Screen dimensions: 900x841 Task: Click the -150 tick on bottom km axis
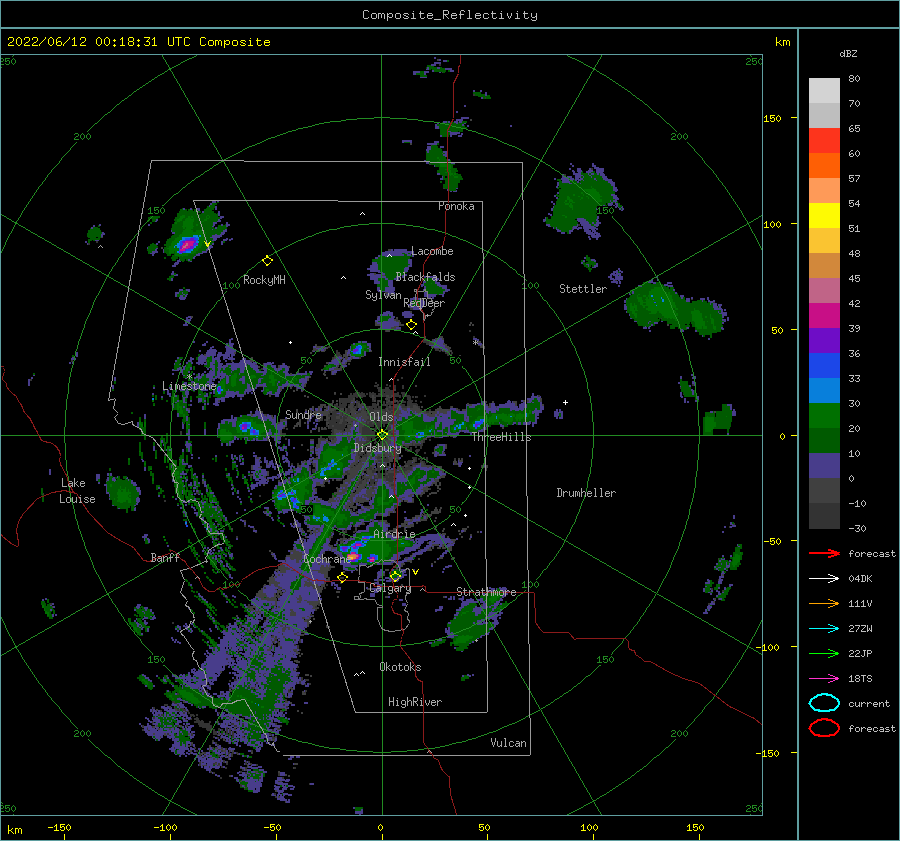pos(59,827)
